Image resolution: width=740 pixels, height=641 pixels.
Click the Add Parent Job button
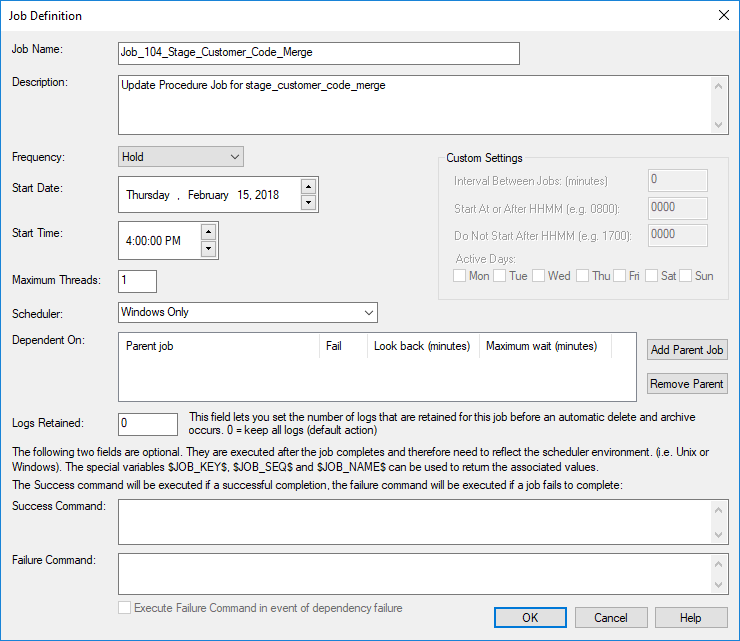[x=687, y=350]
